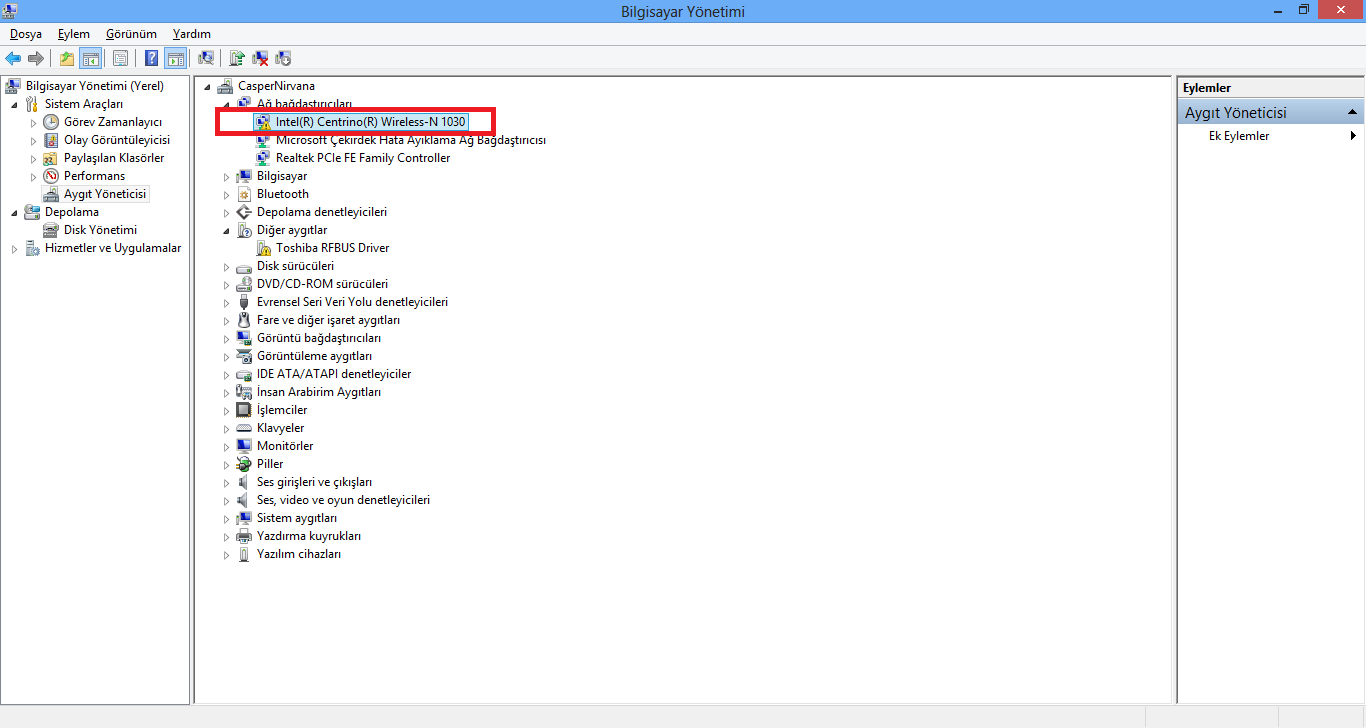Select Realtek PCIe FE Family Controller

coord(363,158)
